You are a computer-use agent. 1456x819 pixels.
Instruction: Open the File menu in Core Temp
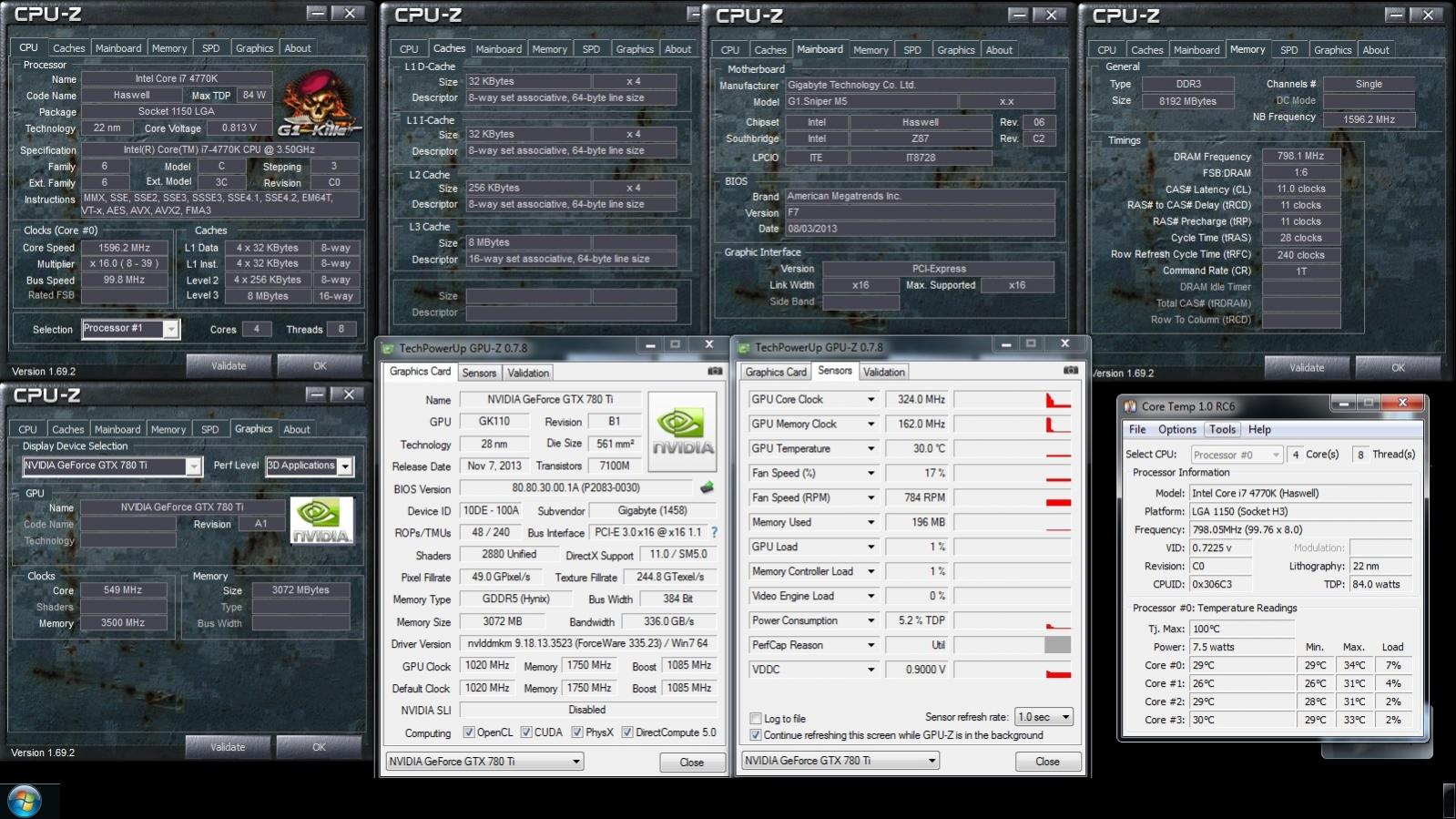point(1137,430)
